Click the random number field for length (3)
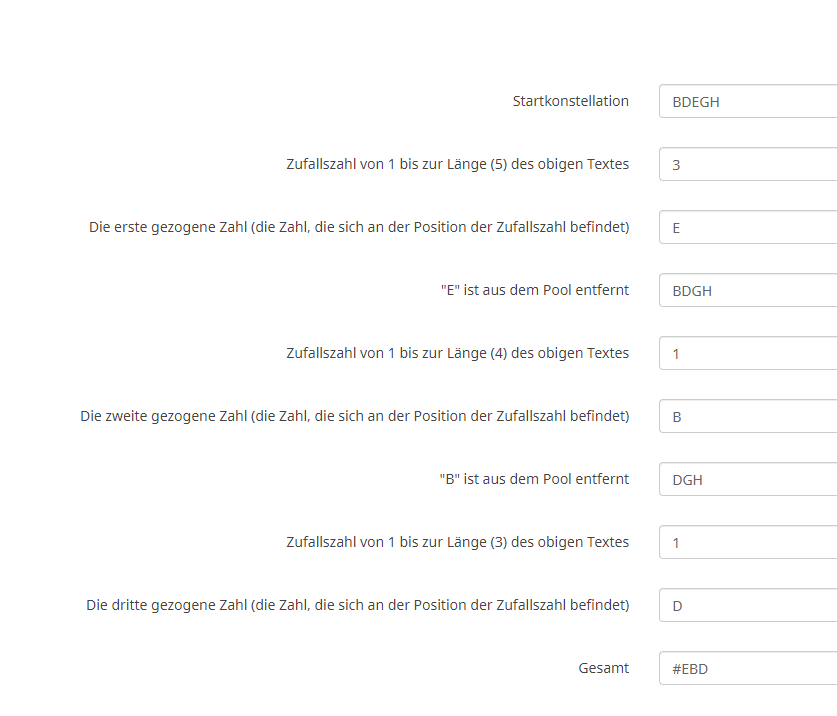This screenshot has height=716, width=837. point(747,543)
